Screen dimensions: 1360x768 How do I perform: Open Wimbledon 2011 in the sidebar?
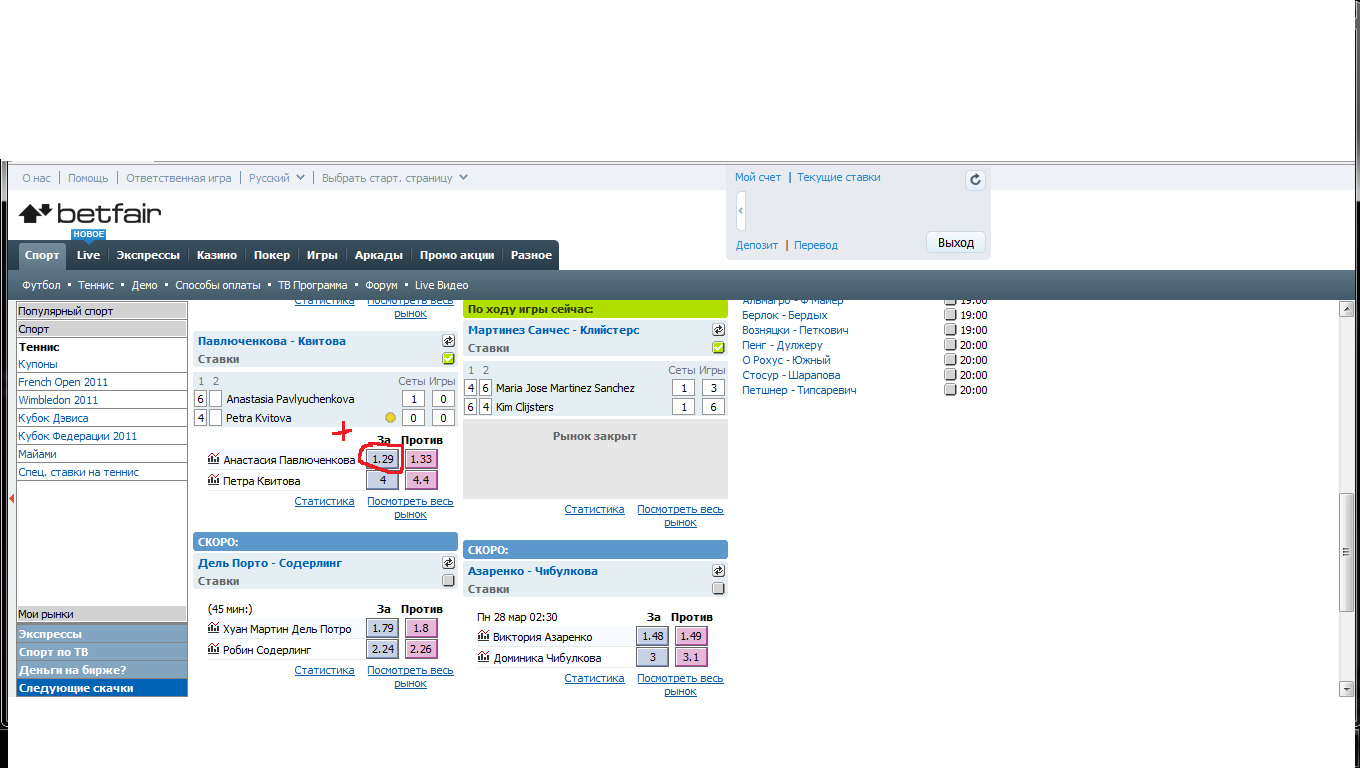click(x=58, y=400)
